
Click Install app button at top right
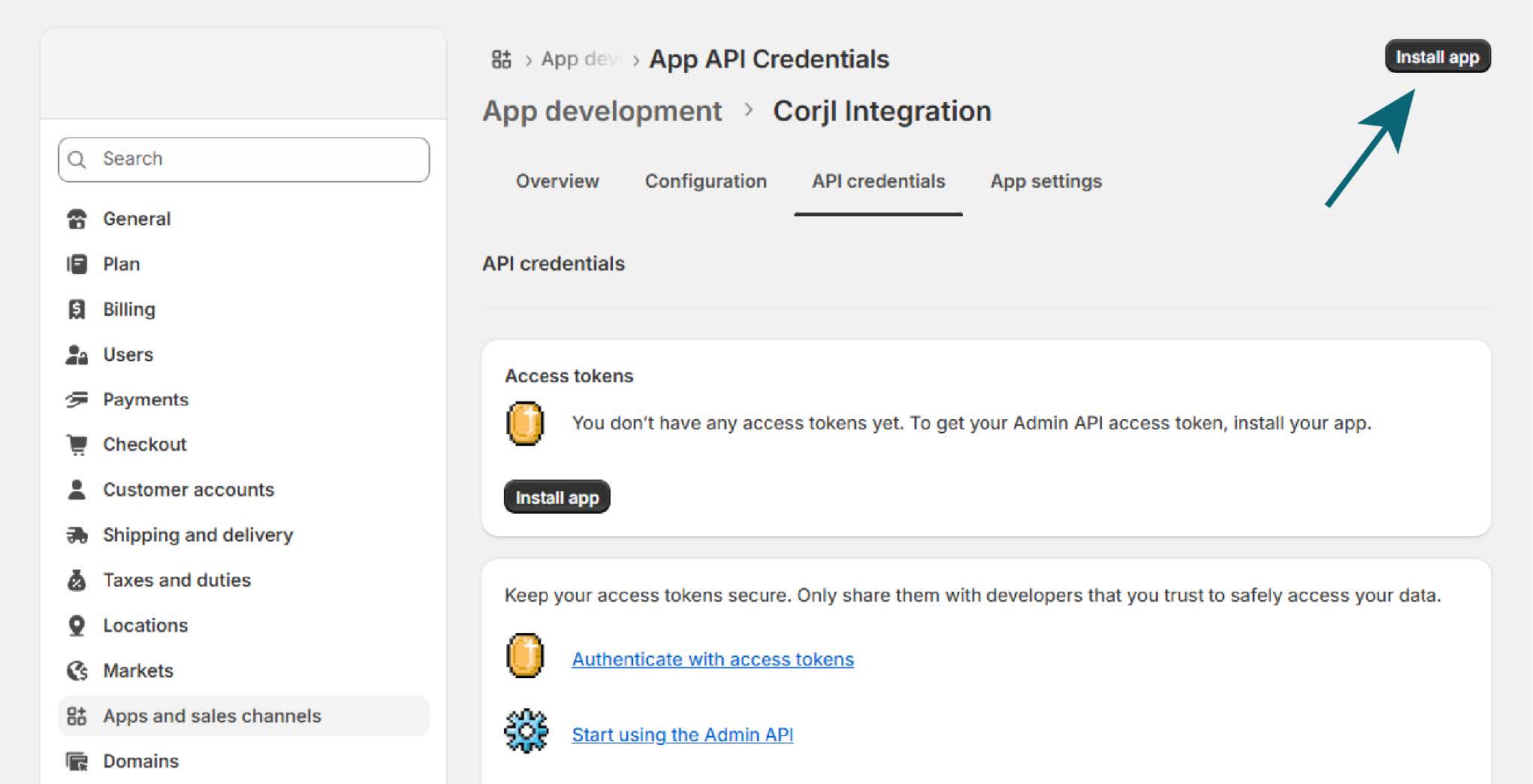coord(1437,56)
